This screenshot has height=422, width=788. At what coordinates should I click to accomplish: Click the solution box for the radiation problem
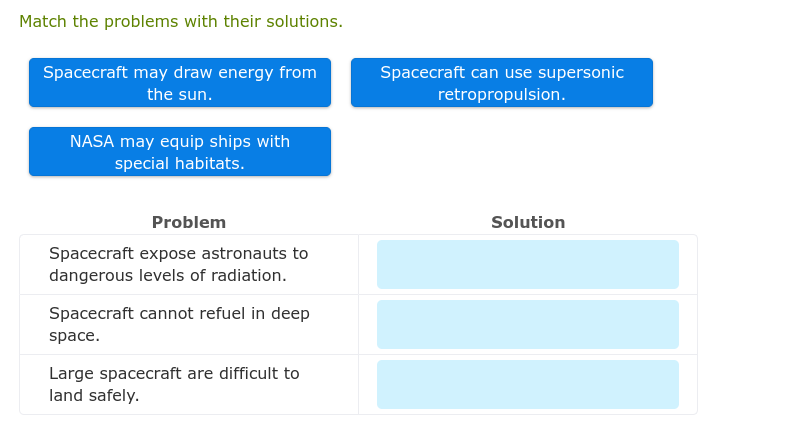click(528, 265)
